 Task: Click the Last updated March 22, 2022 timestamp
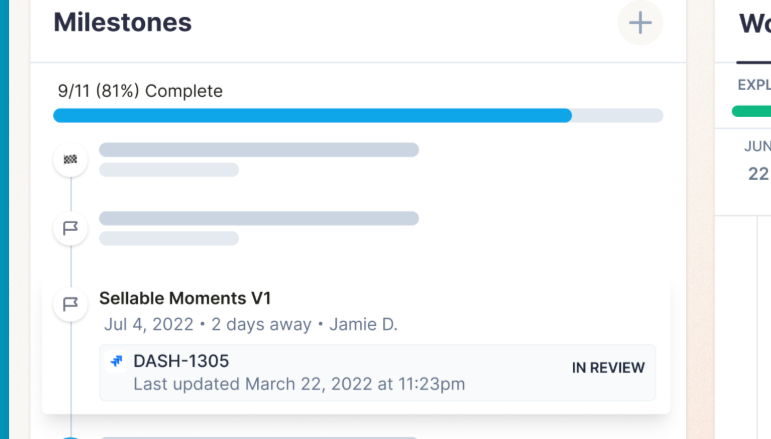point(299,383)
